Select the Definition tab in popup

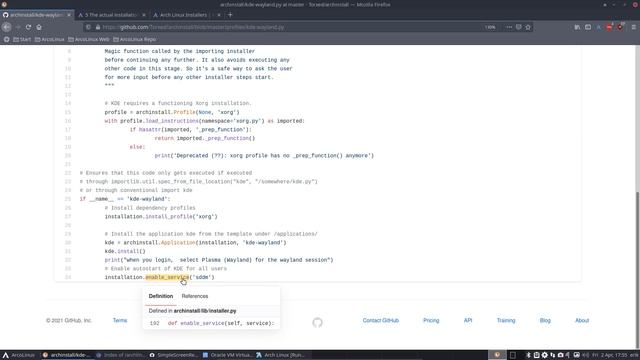(x=160, y=296)
